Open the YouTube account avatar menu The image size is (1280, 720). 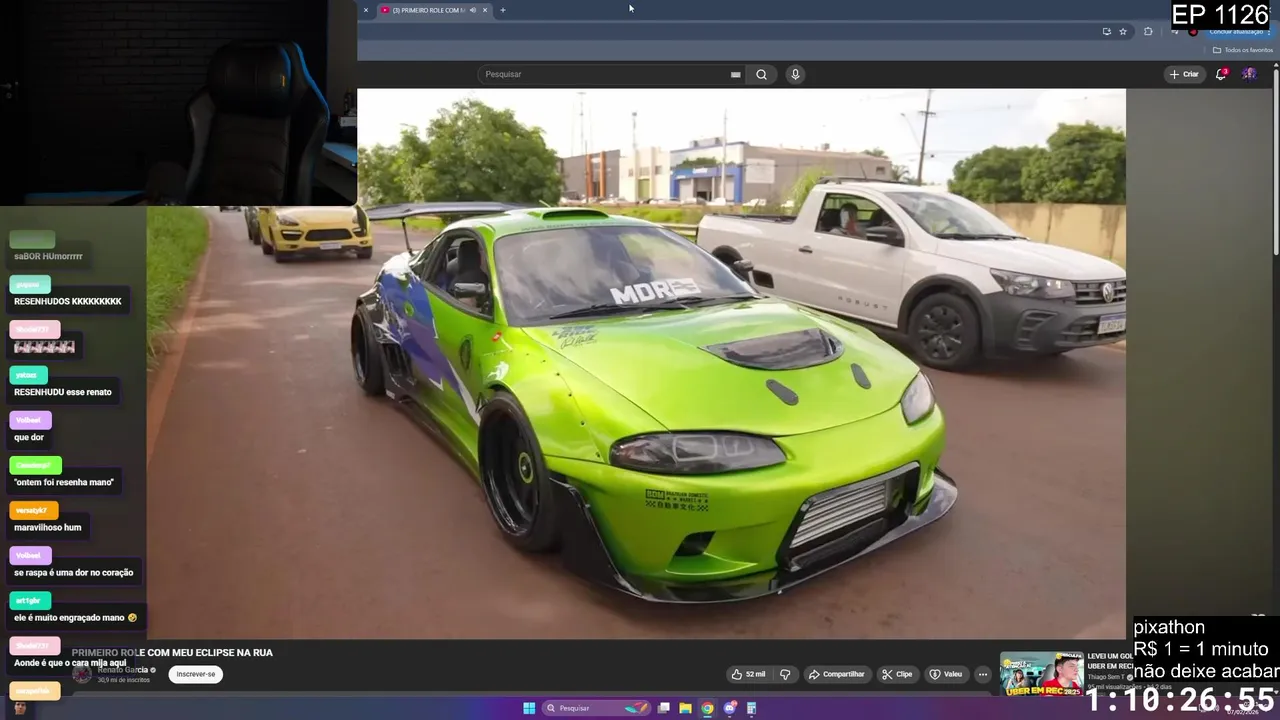click(1249, 74)
